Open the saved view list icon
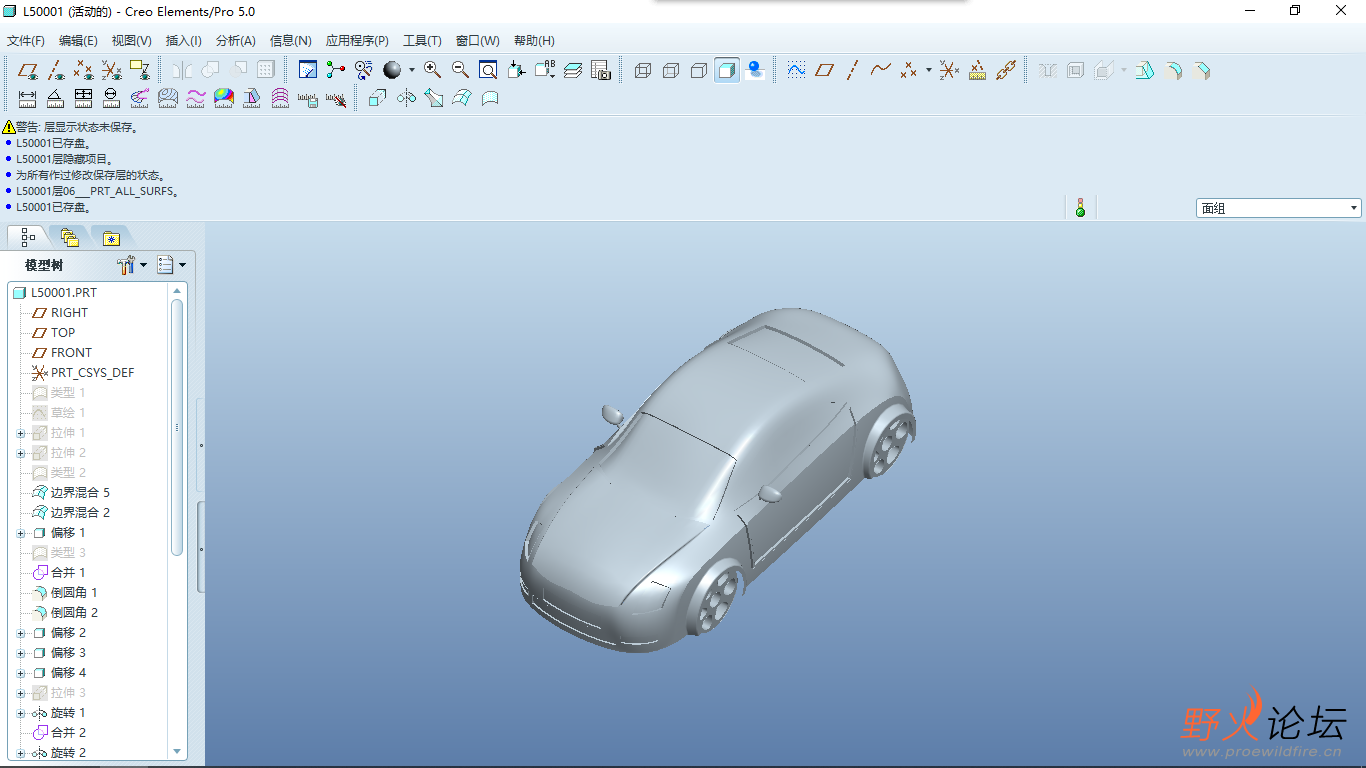This screenshot has height=768, width=1366. coord(545,70)
